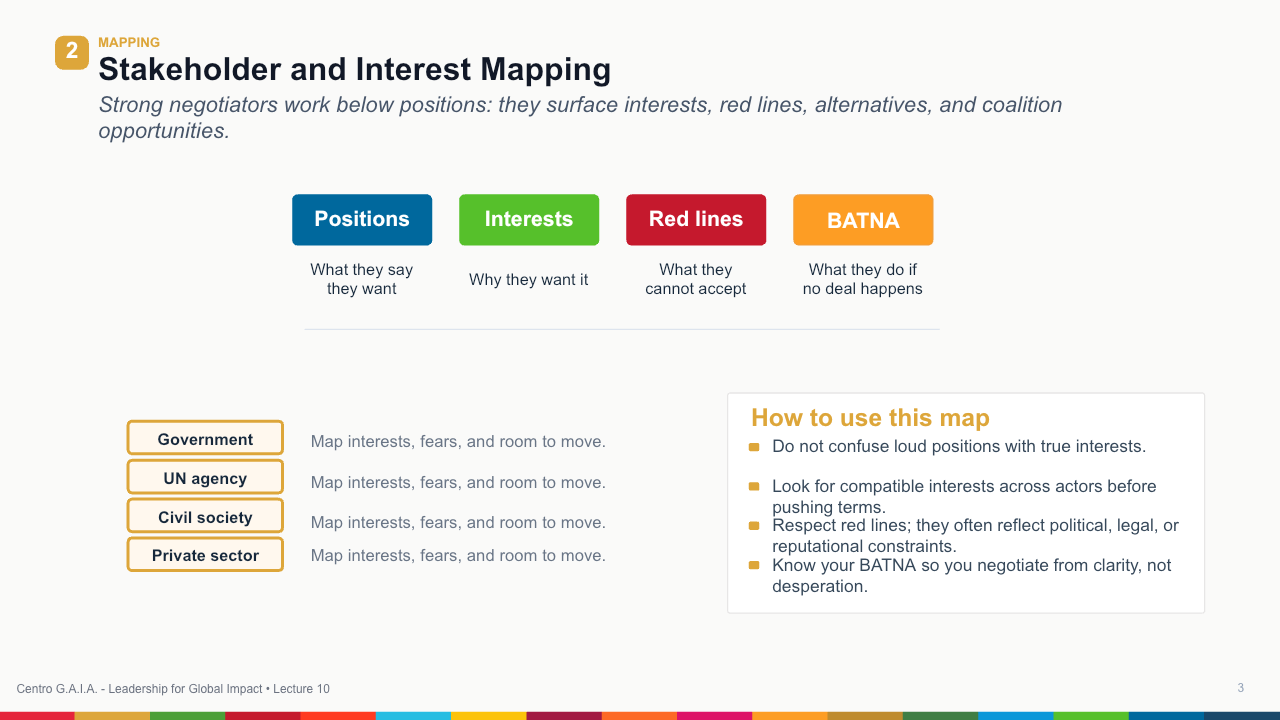Click bullet marker beside 'Respect red lines'

754,526
